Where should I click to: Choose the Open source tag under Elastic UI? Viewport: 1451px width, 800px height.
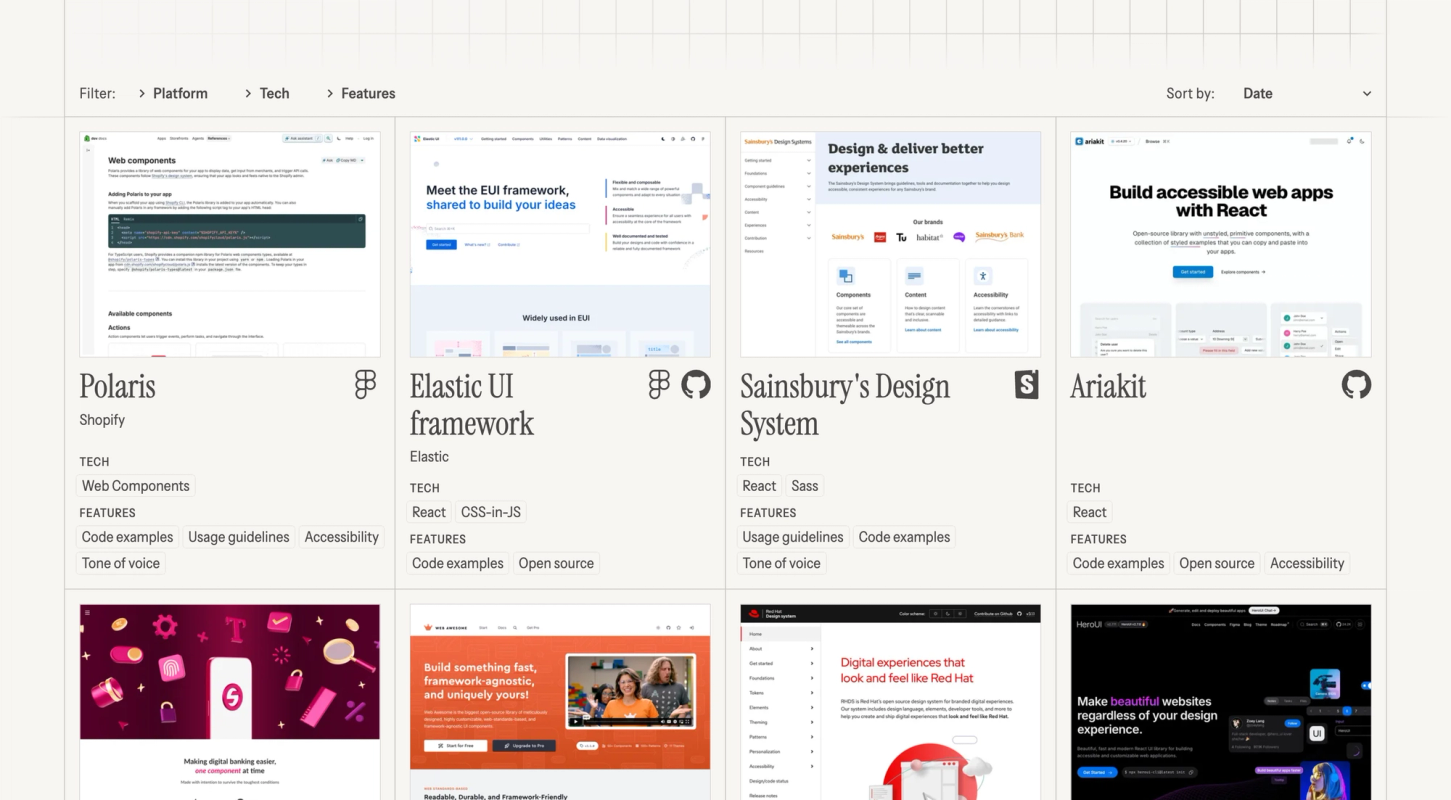pyautogui.click(x=556, y=563)
